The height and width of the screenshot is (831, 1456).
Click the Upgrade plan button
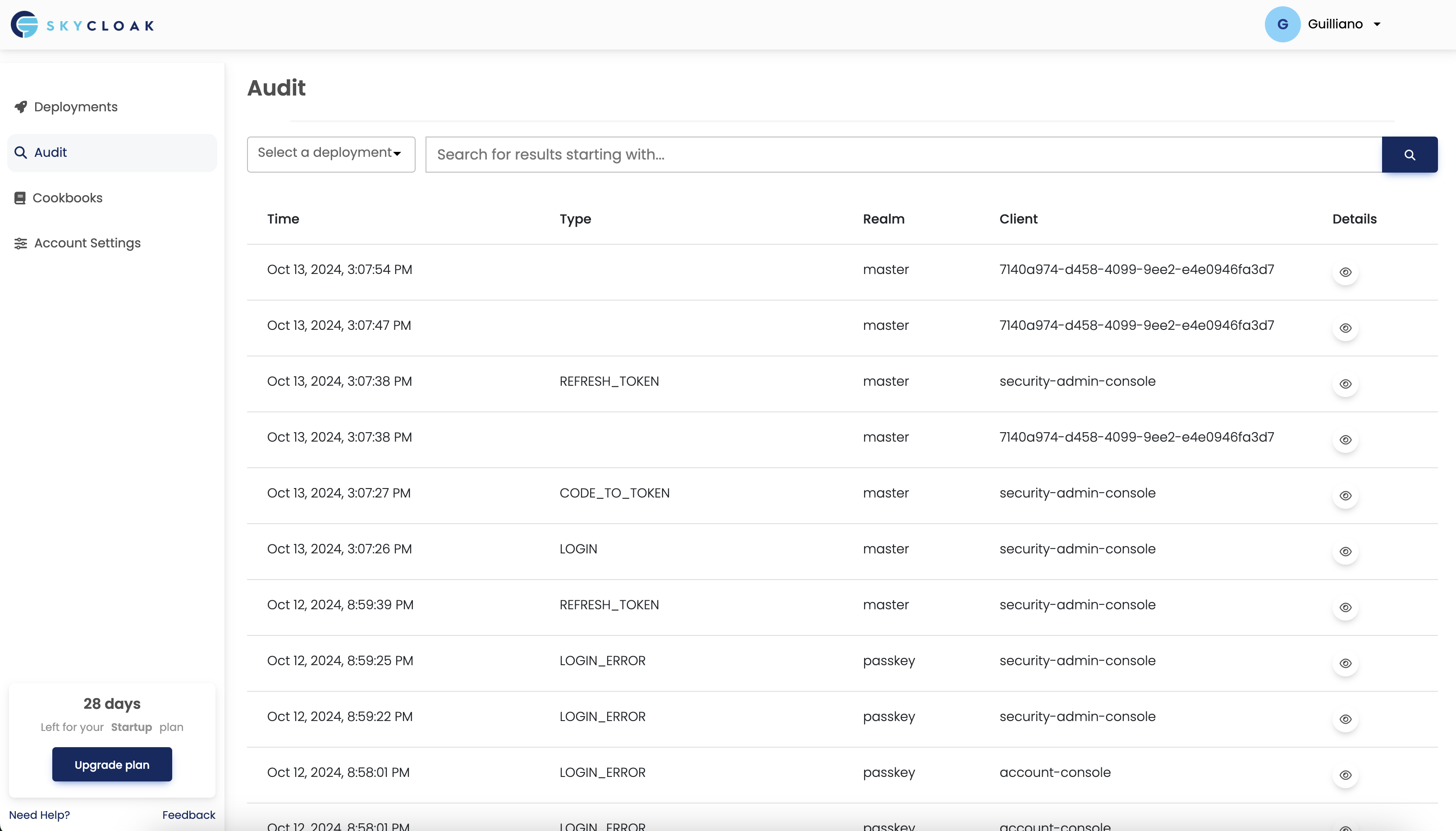112,764
